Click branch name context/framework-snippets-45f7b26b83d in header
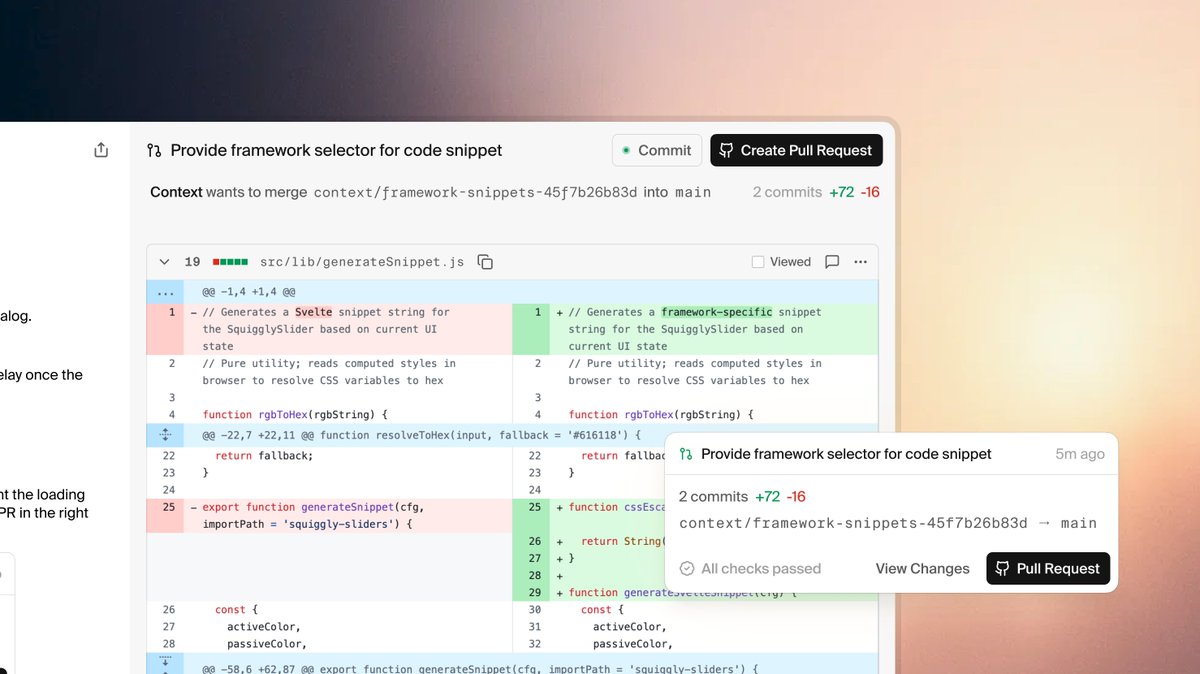Image resolution: width=1200 pixels, height=674 pixels. (475, 192)
